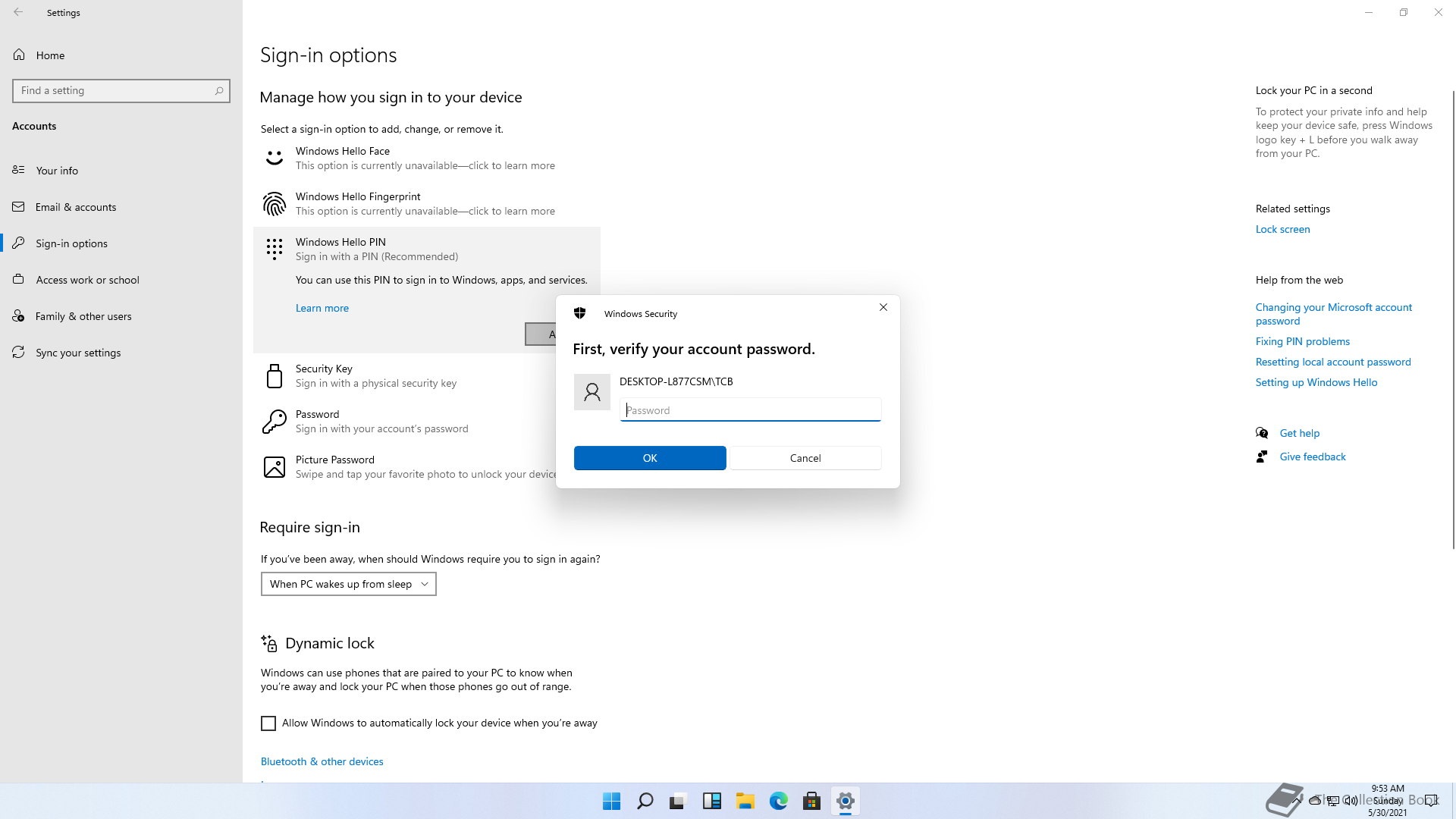The height and width of the screenshot is (819, 1456).
Task: Click the network tray icon
Action: pos(1333,801)
